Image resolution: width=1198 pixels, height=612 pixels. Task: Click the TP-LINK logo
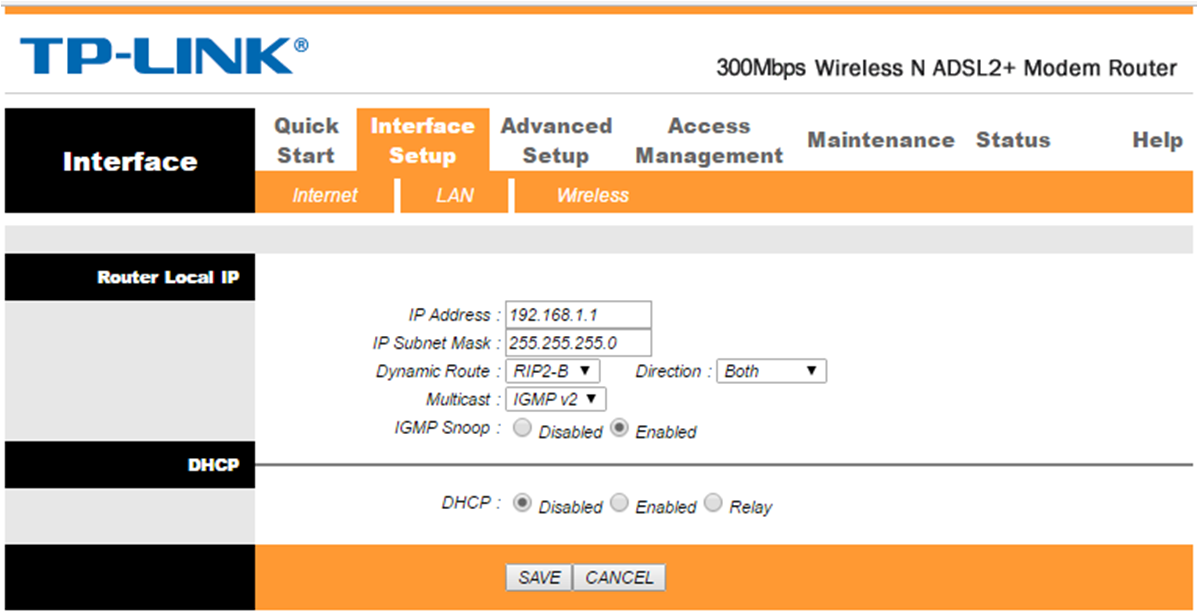[x=164, y=56]
